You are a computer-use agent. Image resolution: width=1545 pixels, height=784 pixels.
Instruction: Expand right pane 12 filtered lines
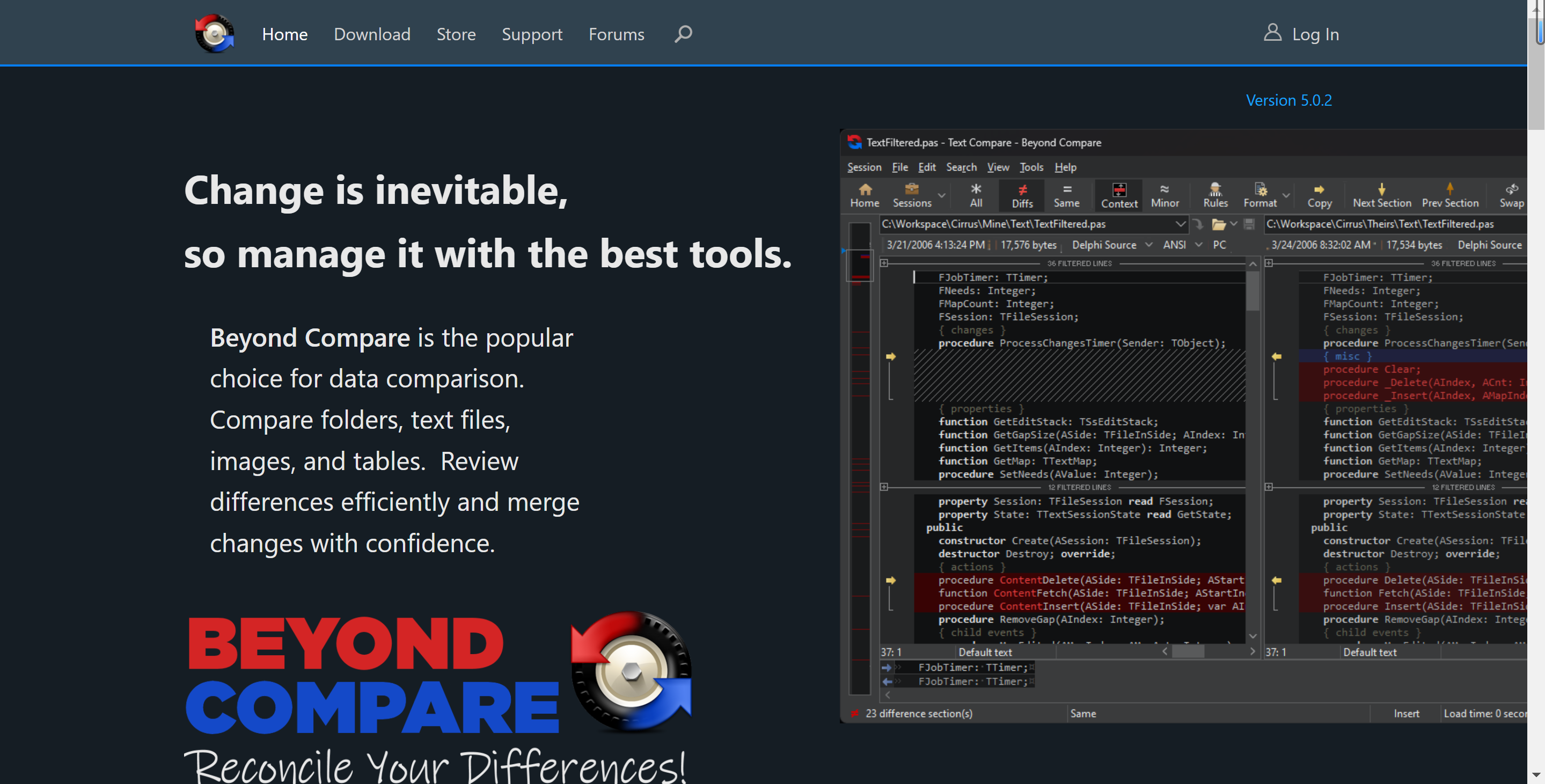(1269, 487)
